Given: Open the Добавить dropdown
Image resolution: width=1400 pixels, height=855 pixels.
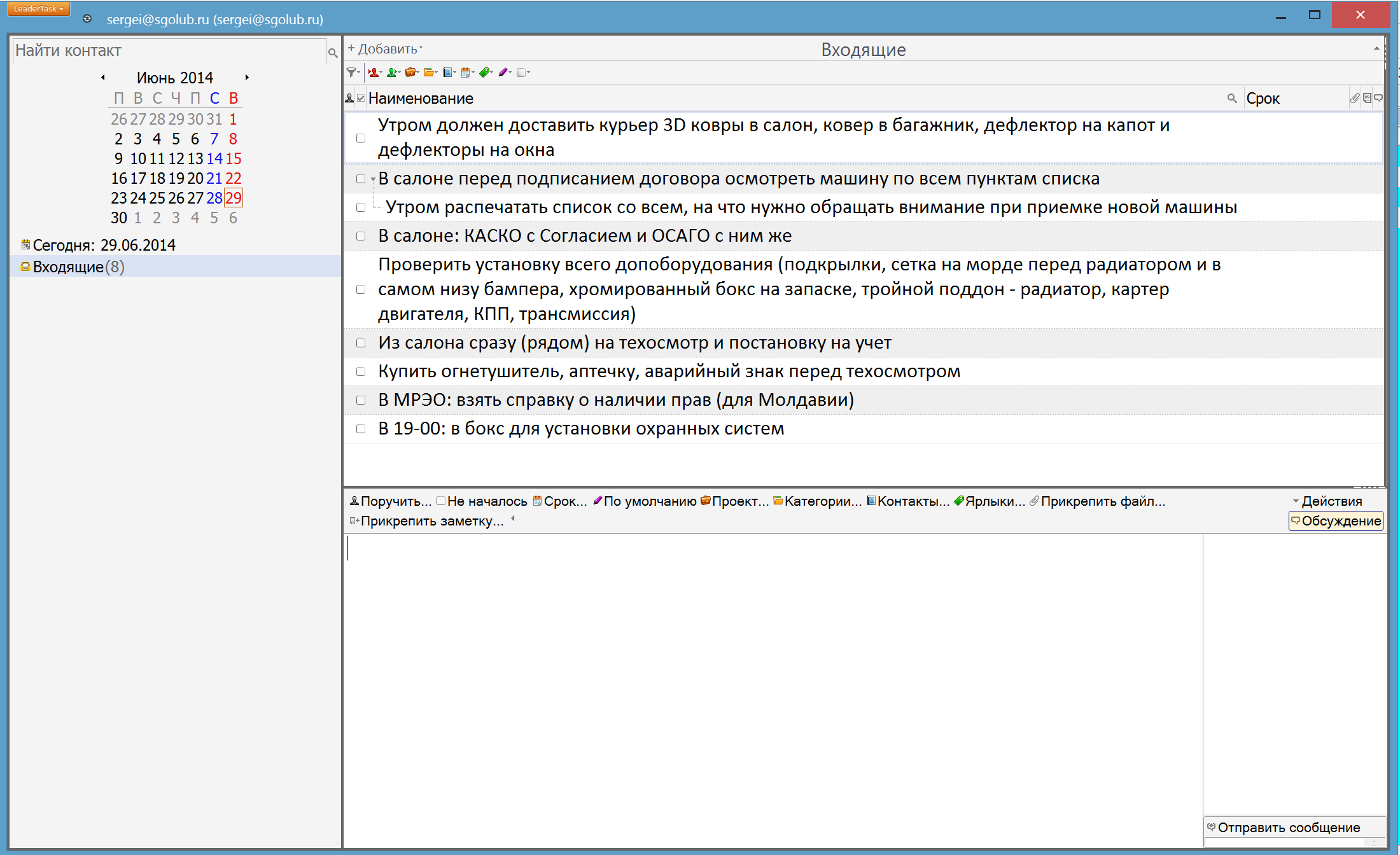Looking at the screenshot, I should (x=385, y=49).
